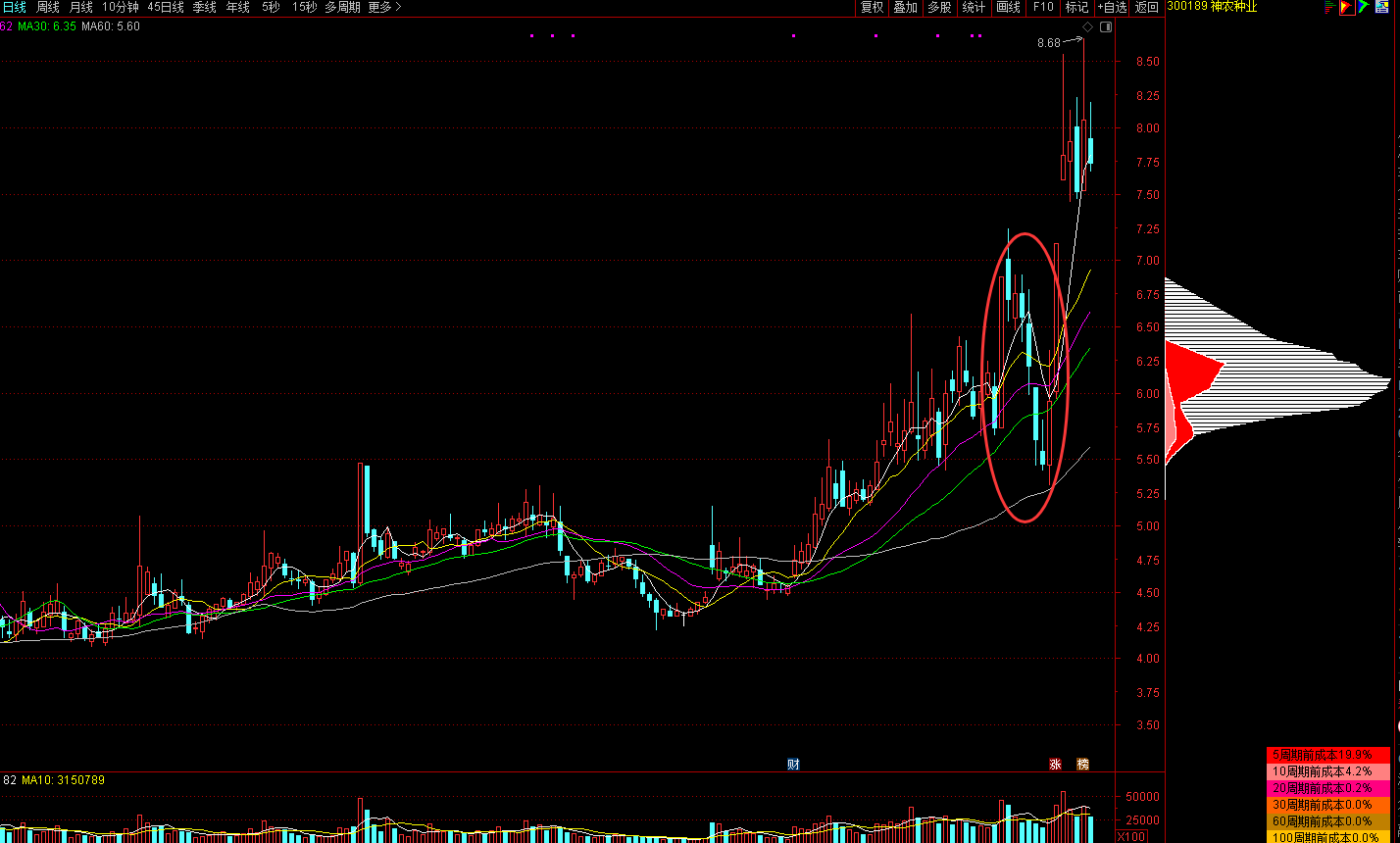Viewport: 1400px width, 843px height.
Task: Click the MA10: 3150789 volume label
Action: [63, 780]
